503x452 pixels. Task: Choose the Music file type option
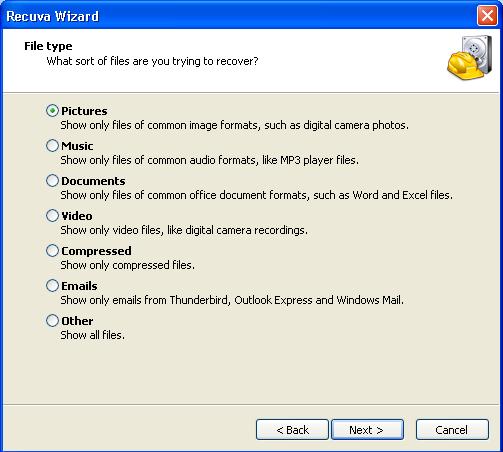click(x=52, y=146)
